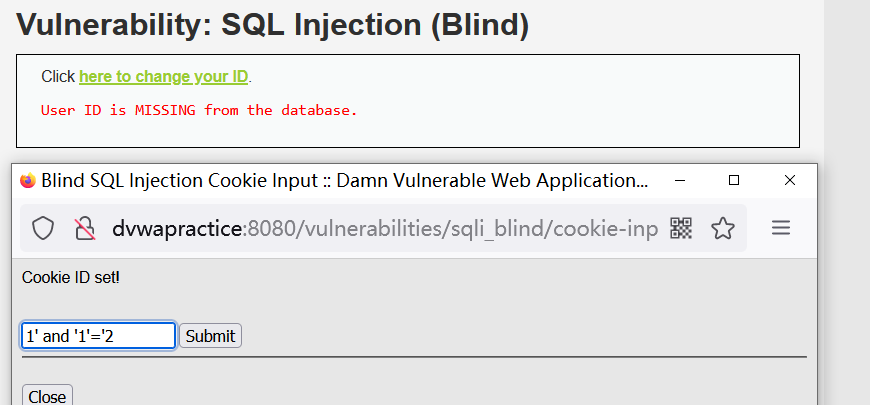Image resolution: width=870 pixels, height=405 pixels.
Task: Click the Close button below the form
Action: (47, 395)
